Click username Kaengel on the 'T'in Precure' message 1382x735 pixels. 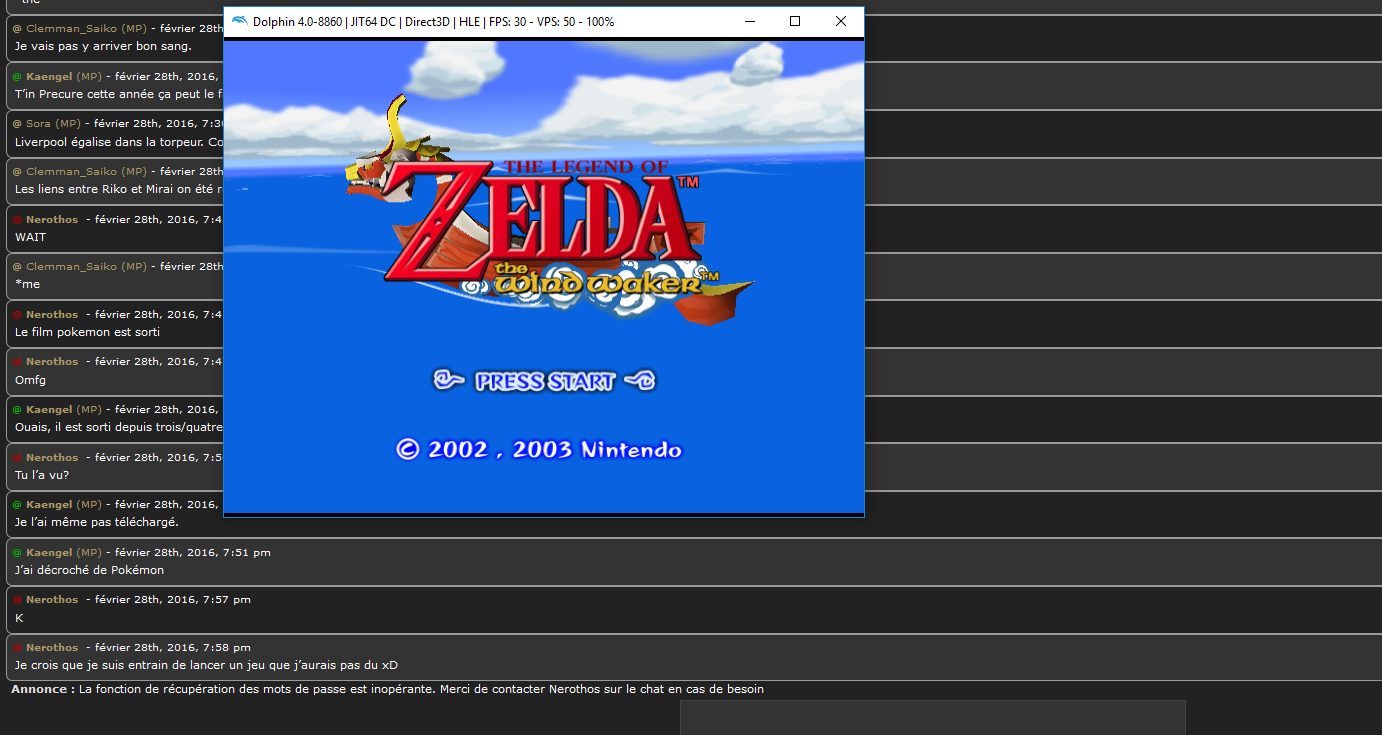49,77
